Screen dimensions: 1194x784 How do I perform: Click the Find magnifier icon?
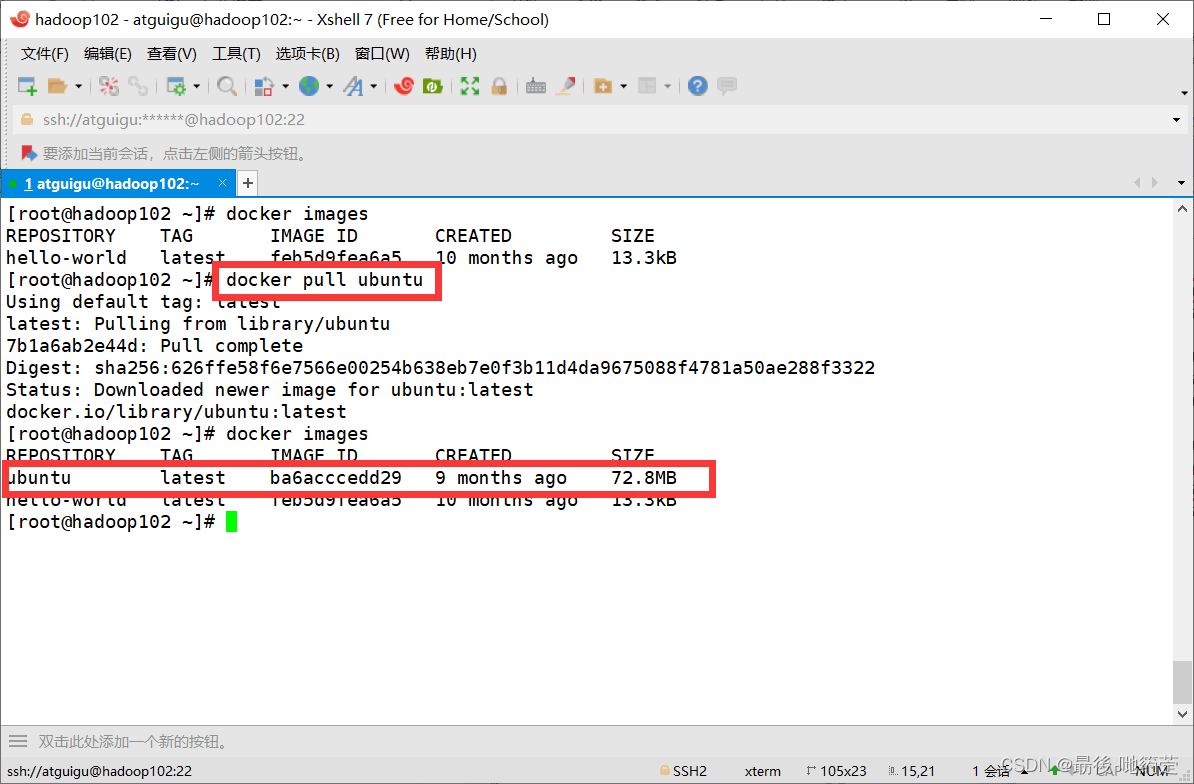[x=226, y=86]
